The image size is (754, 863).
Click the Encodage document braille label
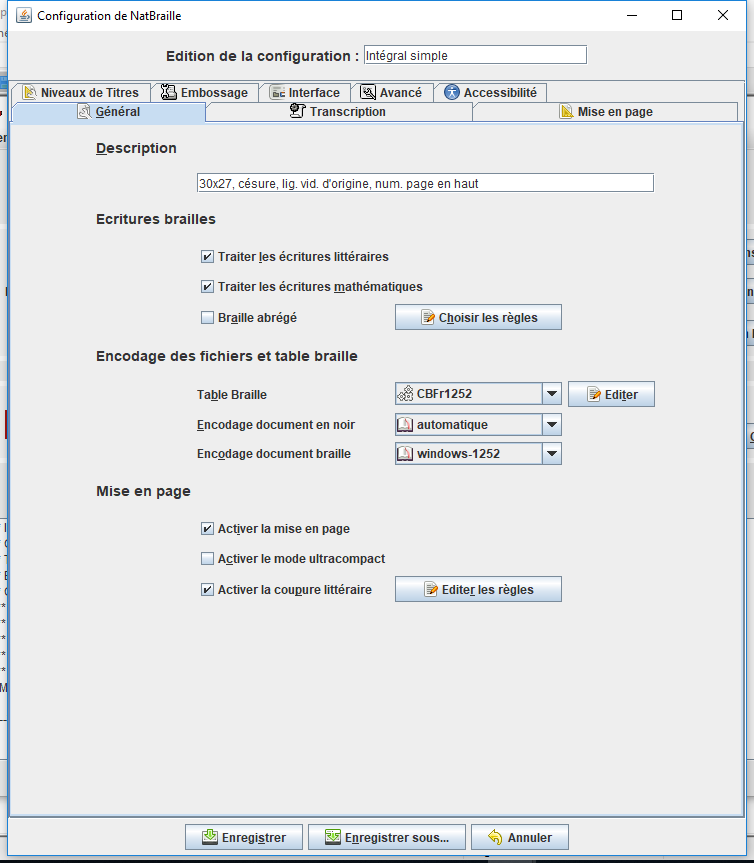tap(274, 454)
